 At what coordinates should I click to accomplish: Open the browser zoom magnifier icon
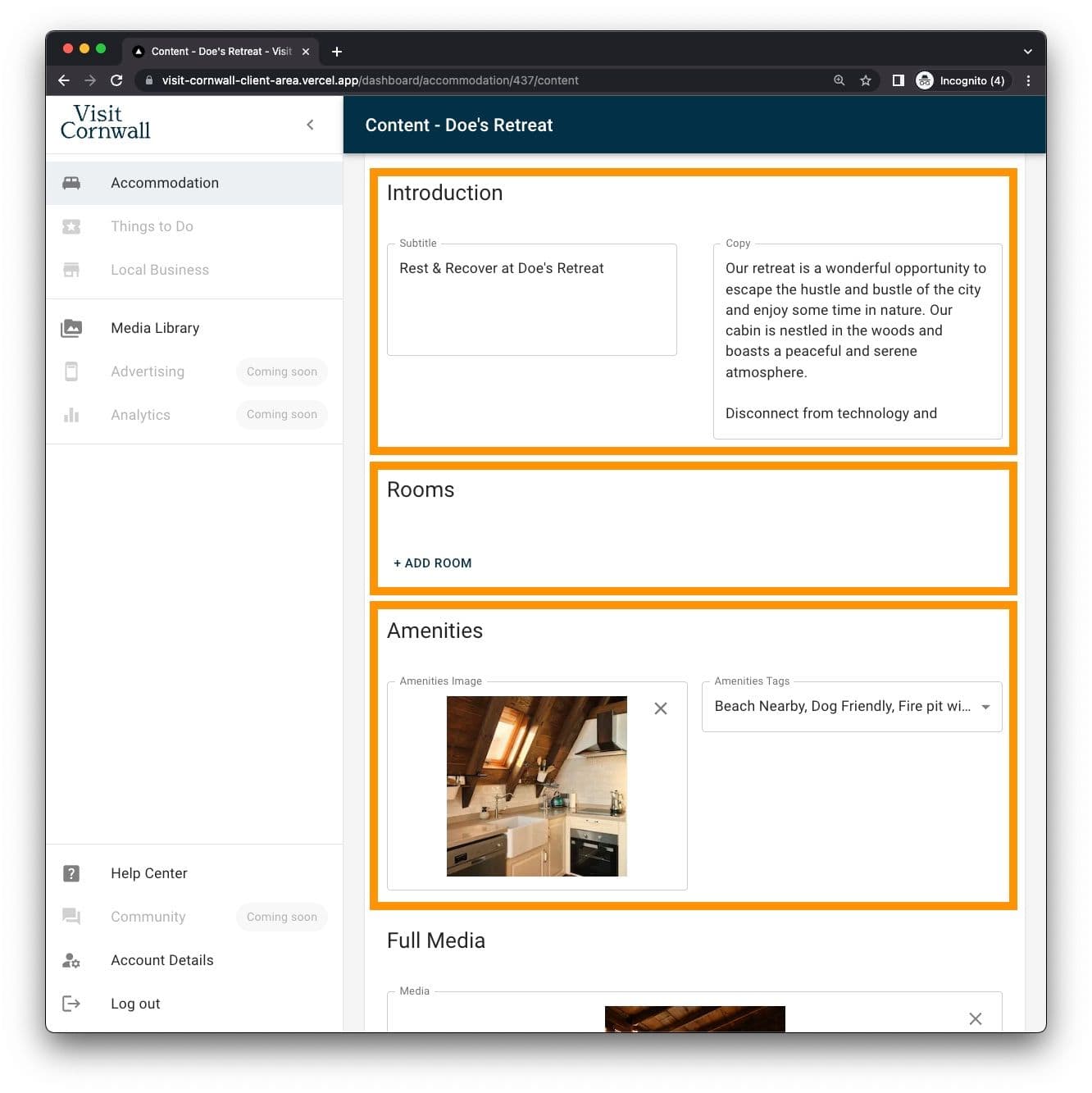point(839,80)
